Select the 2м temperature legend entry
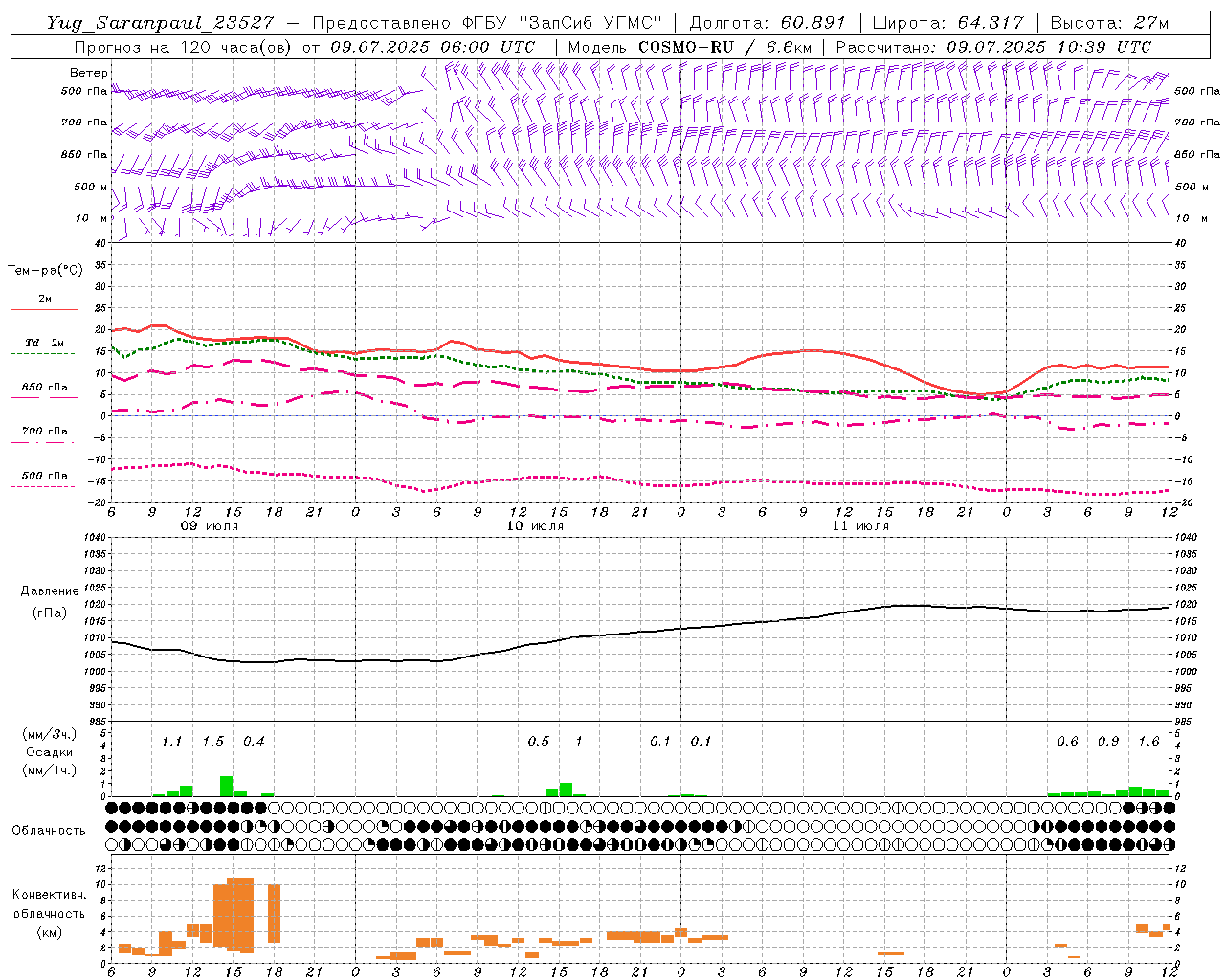 (x=45, y=300)
